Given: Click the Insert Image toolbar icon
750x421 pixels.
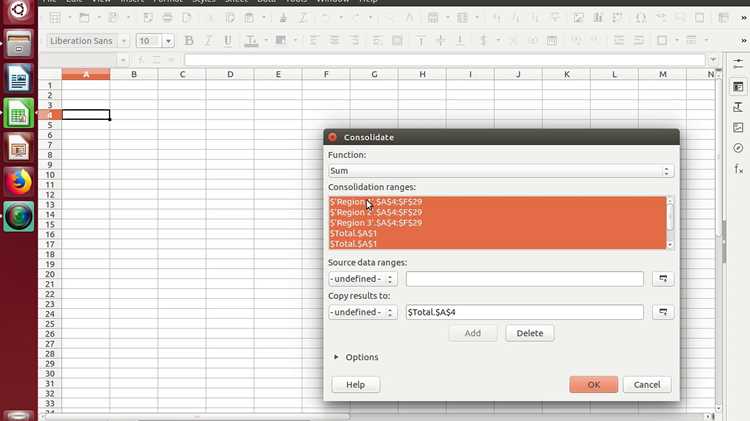Looking at the screenshot, I should click(578, 18).
